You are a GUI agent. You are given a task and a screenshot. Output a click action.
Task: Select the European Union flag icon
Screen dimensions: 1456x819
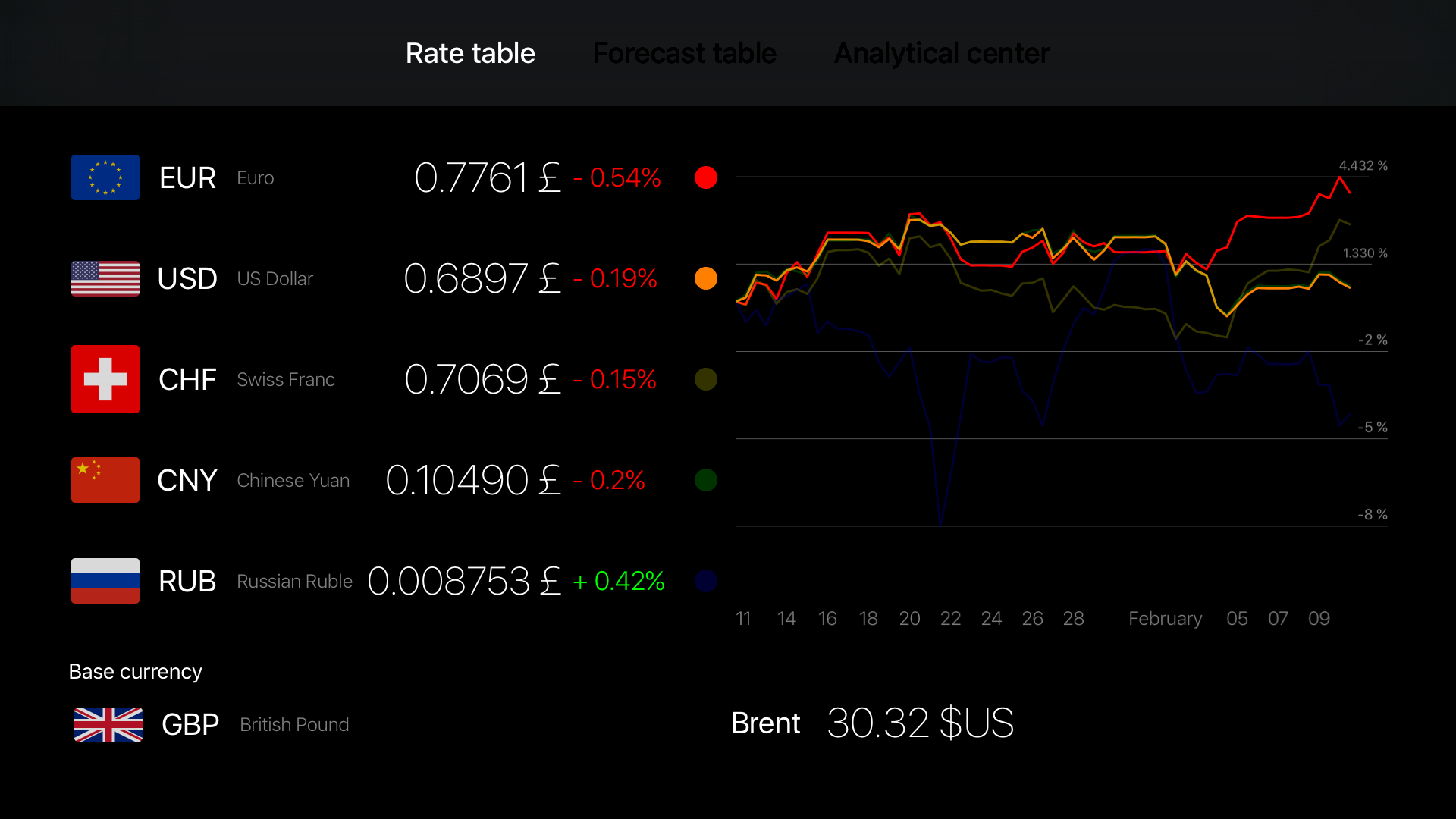coord(105,177)
